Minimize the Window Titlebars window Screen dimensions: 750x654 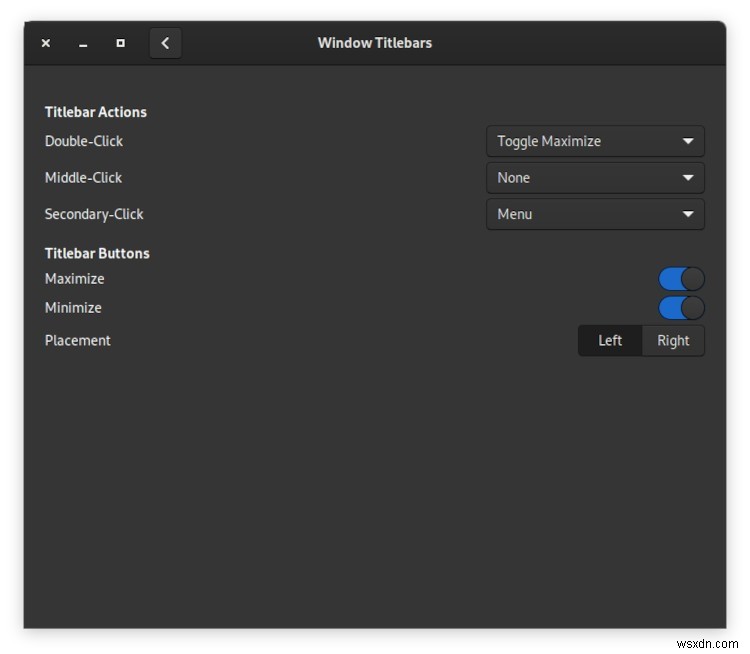pos(83,43)
